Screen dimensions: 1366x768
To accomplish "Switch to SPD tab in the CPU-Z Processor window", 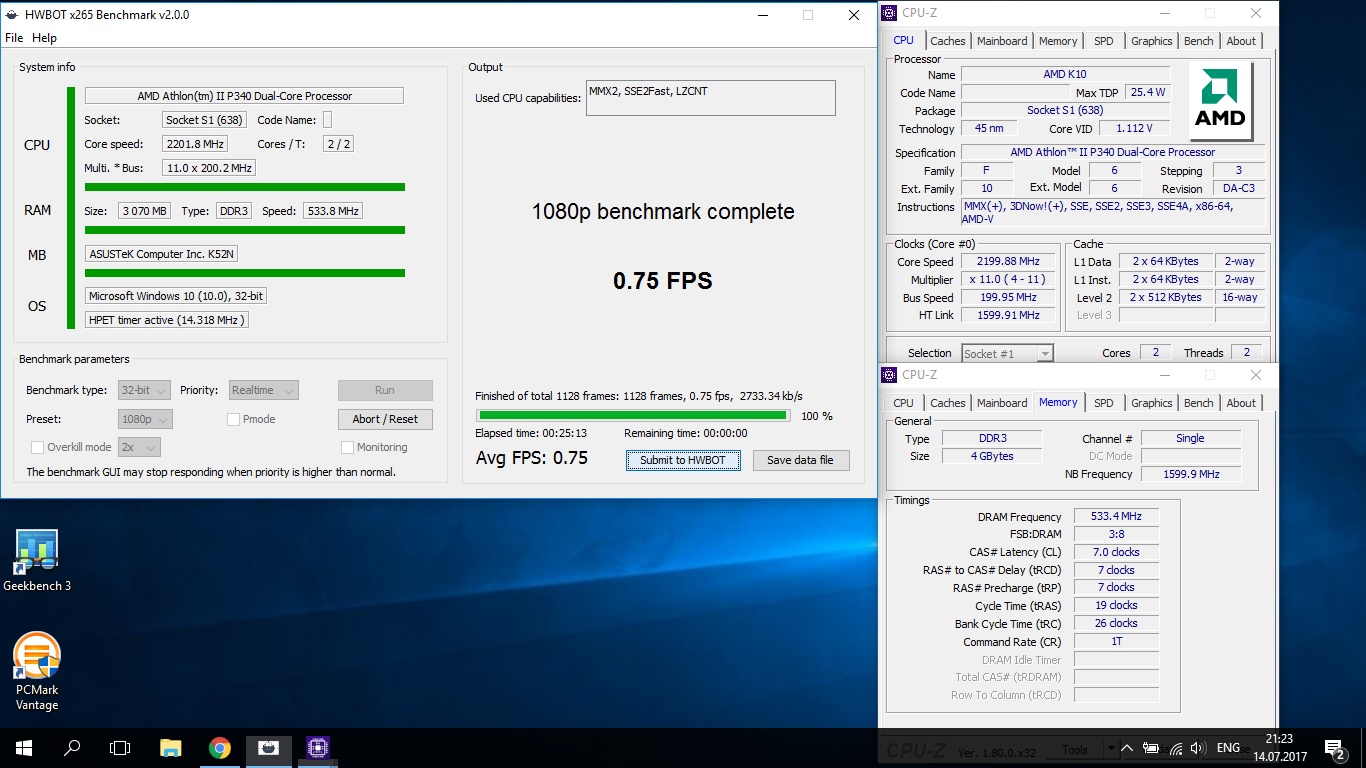I will click(x=1103, y=41).
